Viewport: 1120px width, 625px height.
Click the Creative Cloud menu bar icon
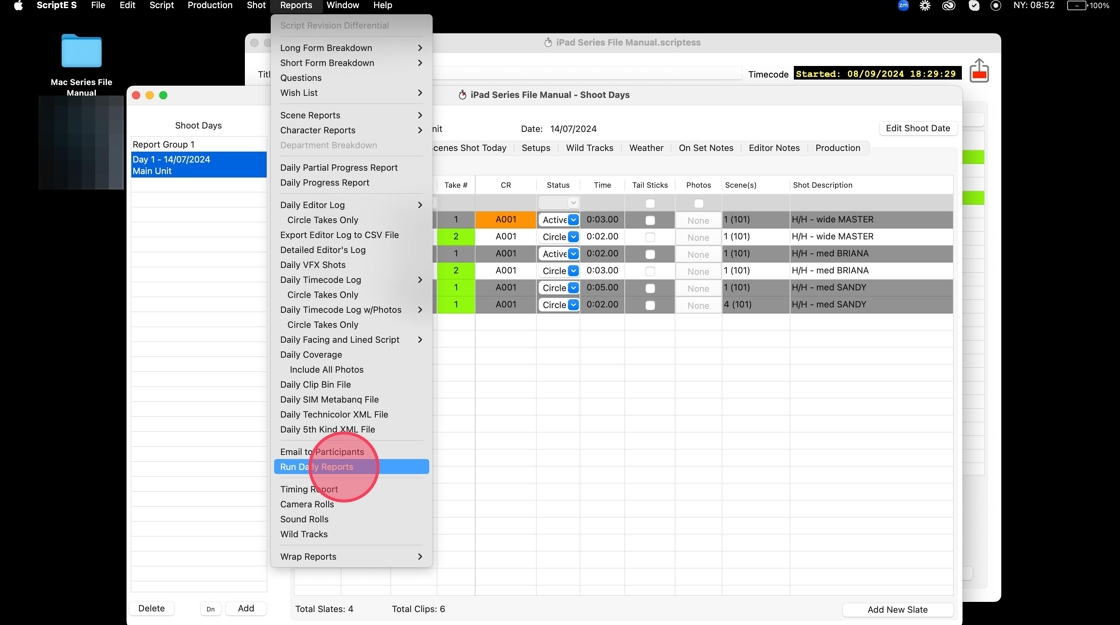pyautogui.click(x=949, y=5)
